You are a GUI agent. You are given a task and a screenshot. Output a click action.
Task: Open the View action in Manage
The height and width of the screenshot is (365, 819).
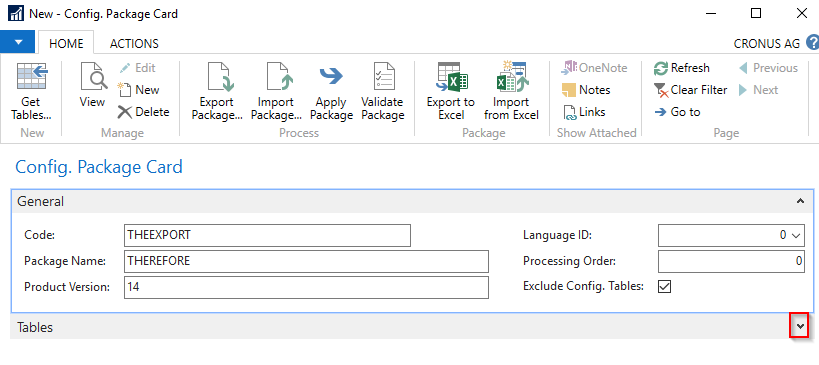point(92,85)
